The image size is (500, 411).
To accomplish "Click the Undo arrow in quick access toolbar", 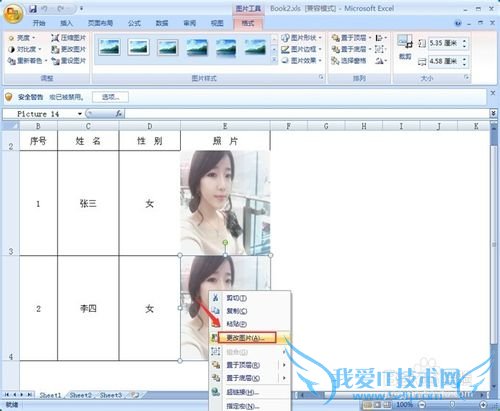I will tap(44, 9).
